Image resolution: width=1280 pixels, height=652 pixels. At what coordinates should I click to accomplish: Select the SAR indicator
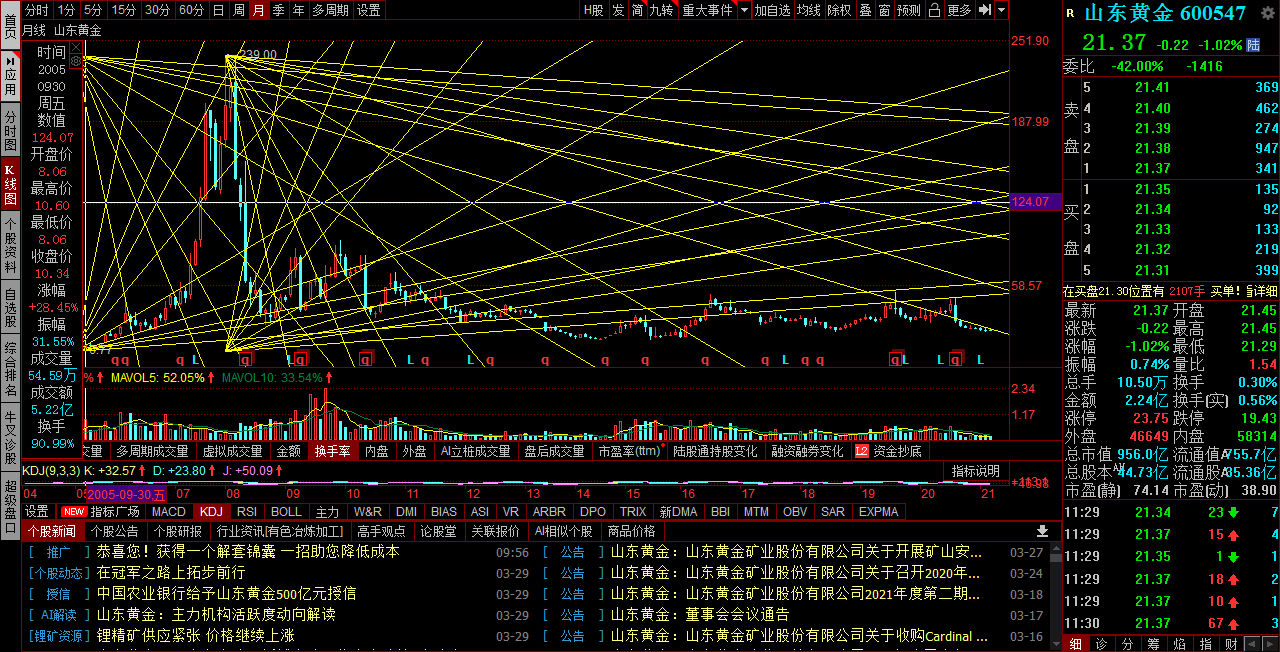pyautogui.click(x=833, y=512)
